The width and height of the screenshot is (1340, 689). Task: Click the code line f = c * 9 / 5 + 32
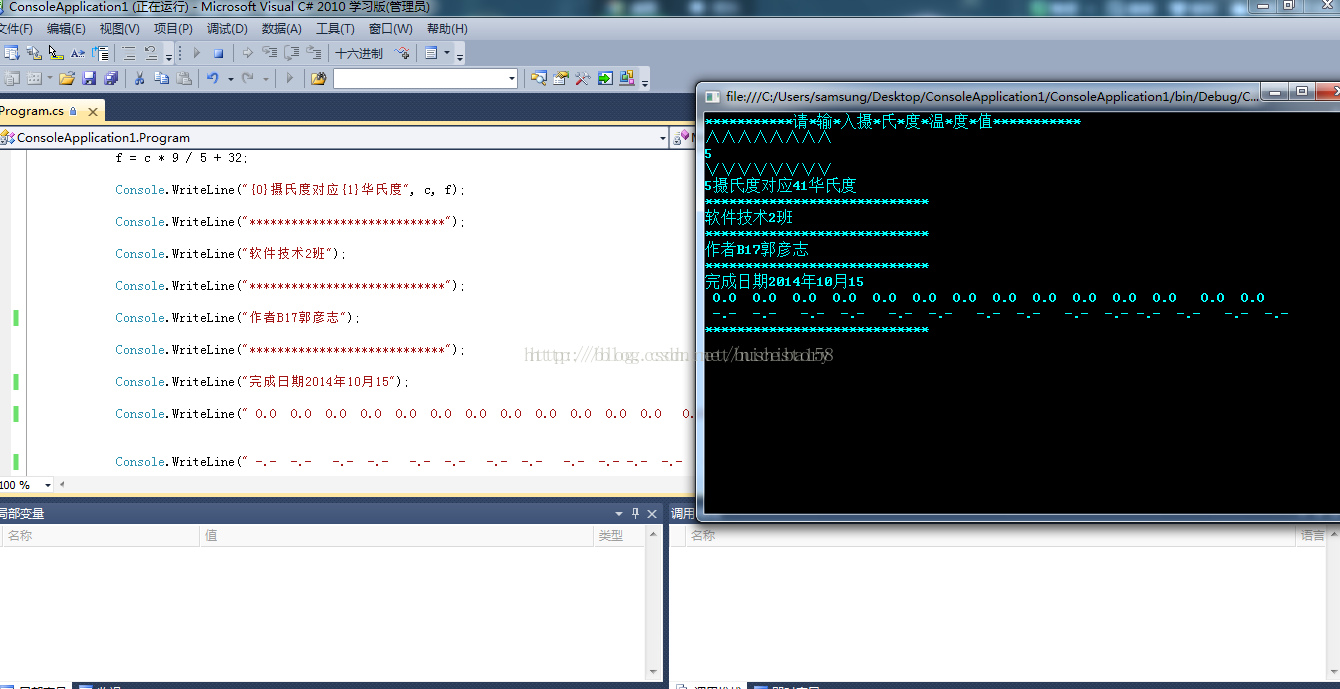coord(181,158)
